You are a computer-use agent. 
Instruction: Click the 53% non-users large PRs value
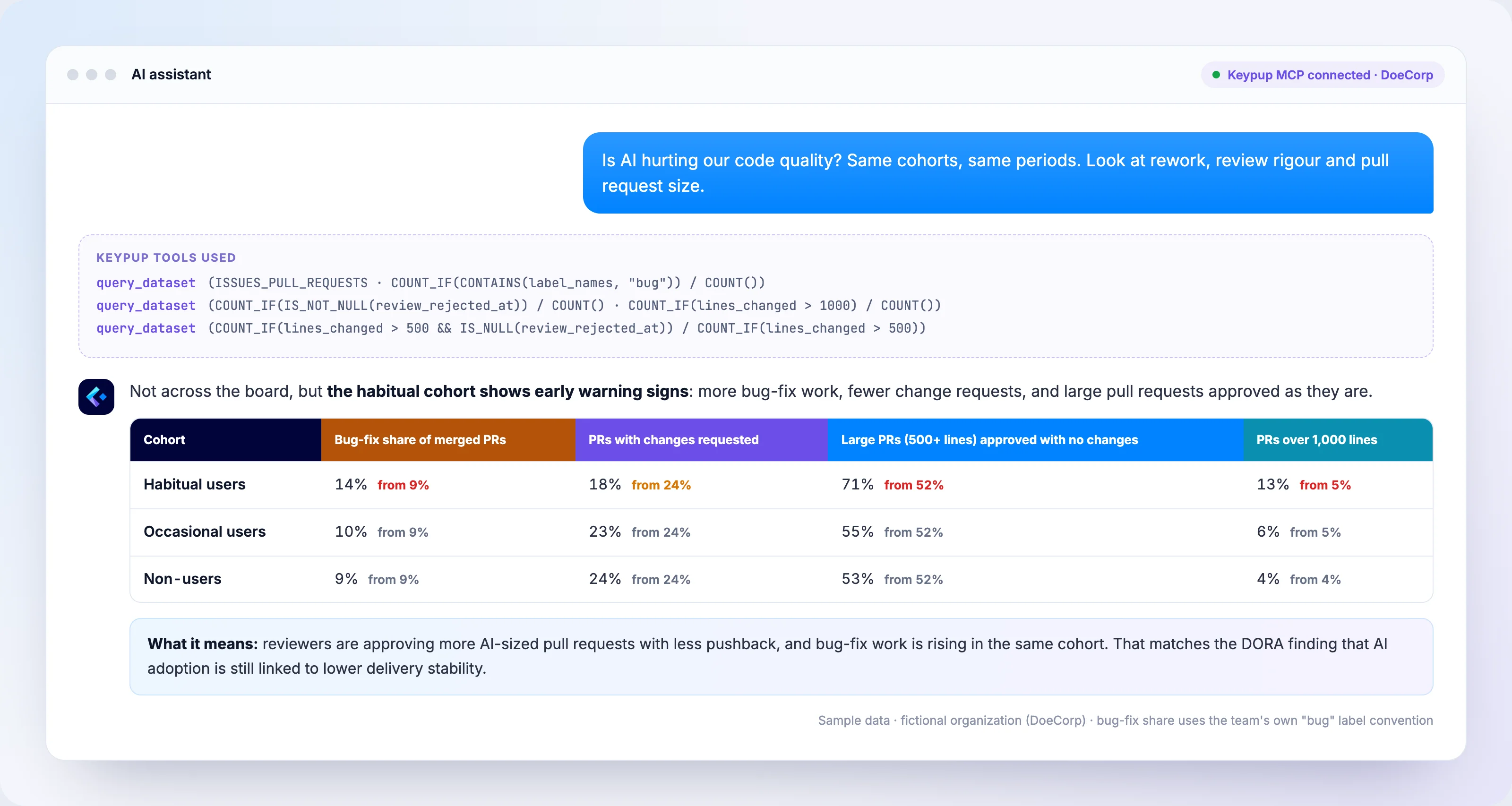point(857,579)
